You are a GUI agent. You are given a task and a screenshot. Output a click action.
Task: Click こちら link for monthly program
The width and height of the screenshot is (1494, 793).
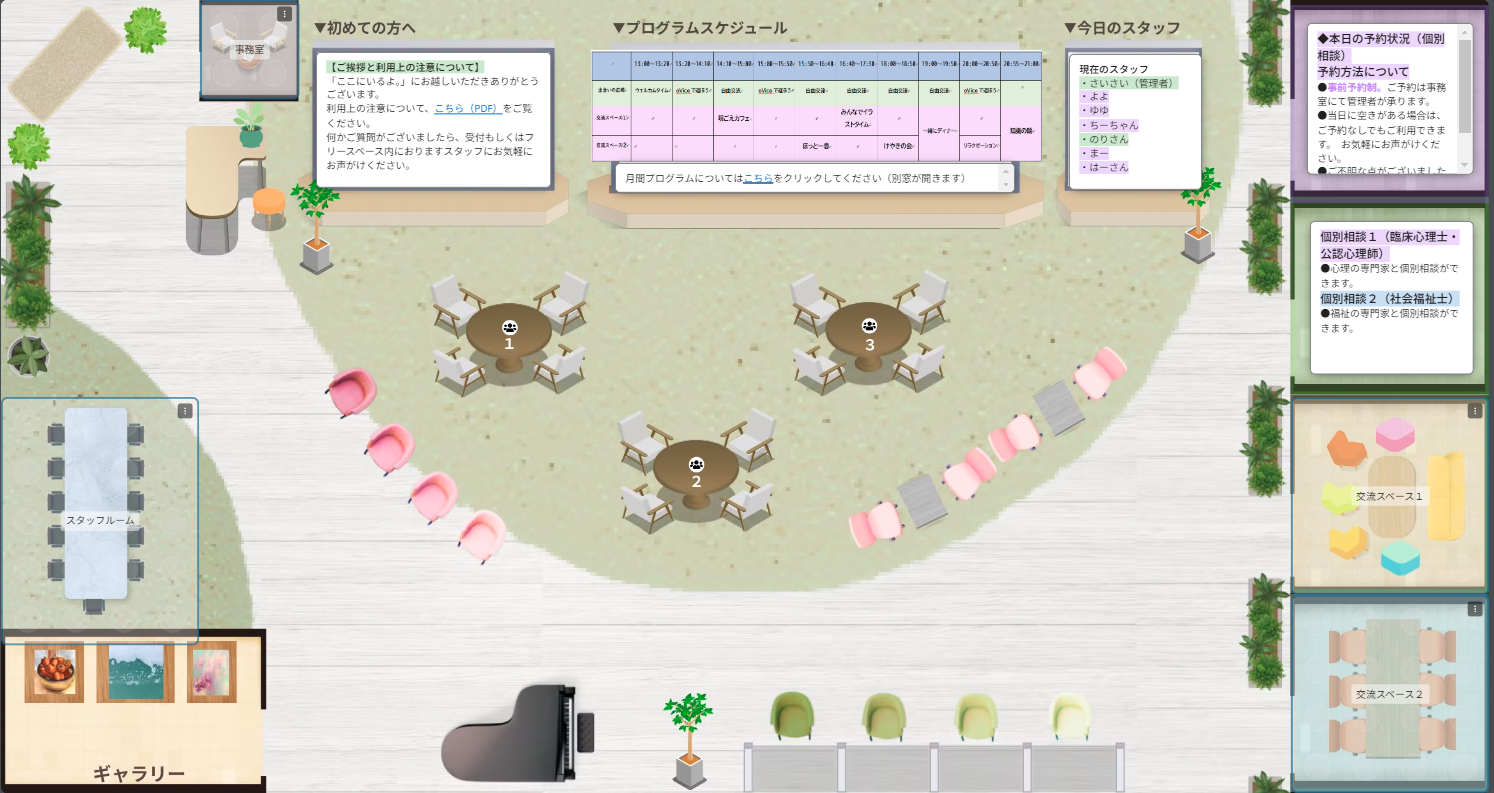757,178
